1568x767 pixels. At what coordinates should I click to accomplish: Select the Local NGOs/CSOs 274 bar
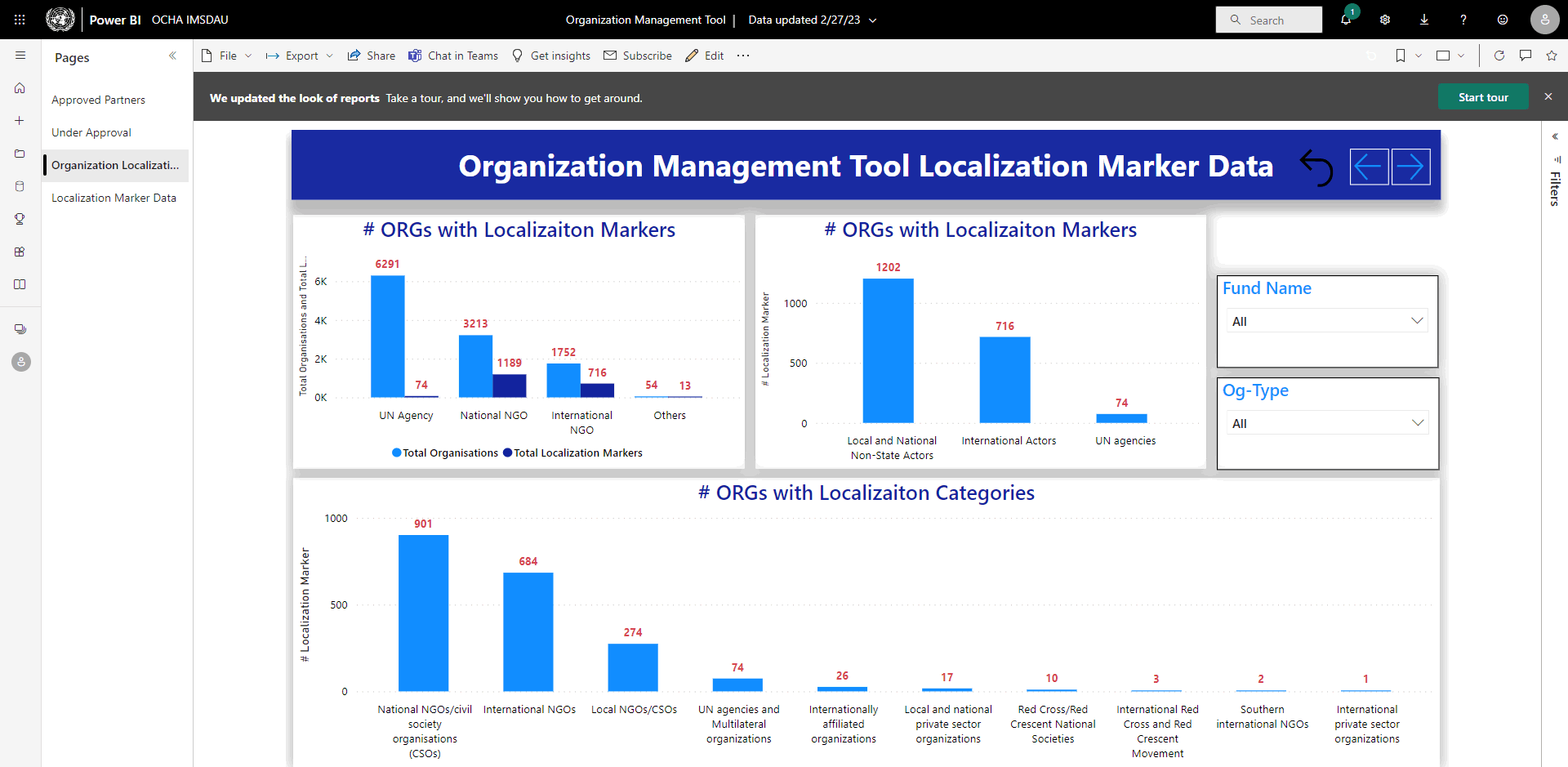(x=633, y=667)
